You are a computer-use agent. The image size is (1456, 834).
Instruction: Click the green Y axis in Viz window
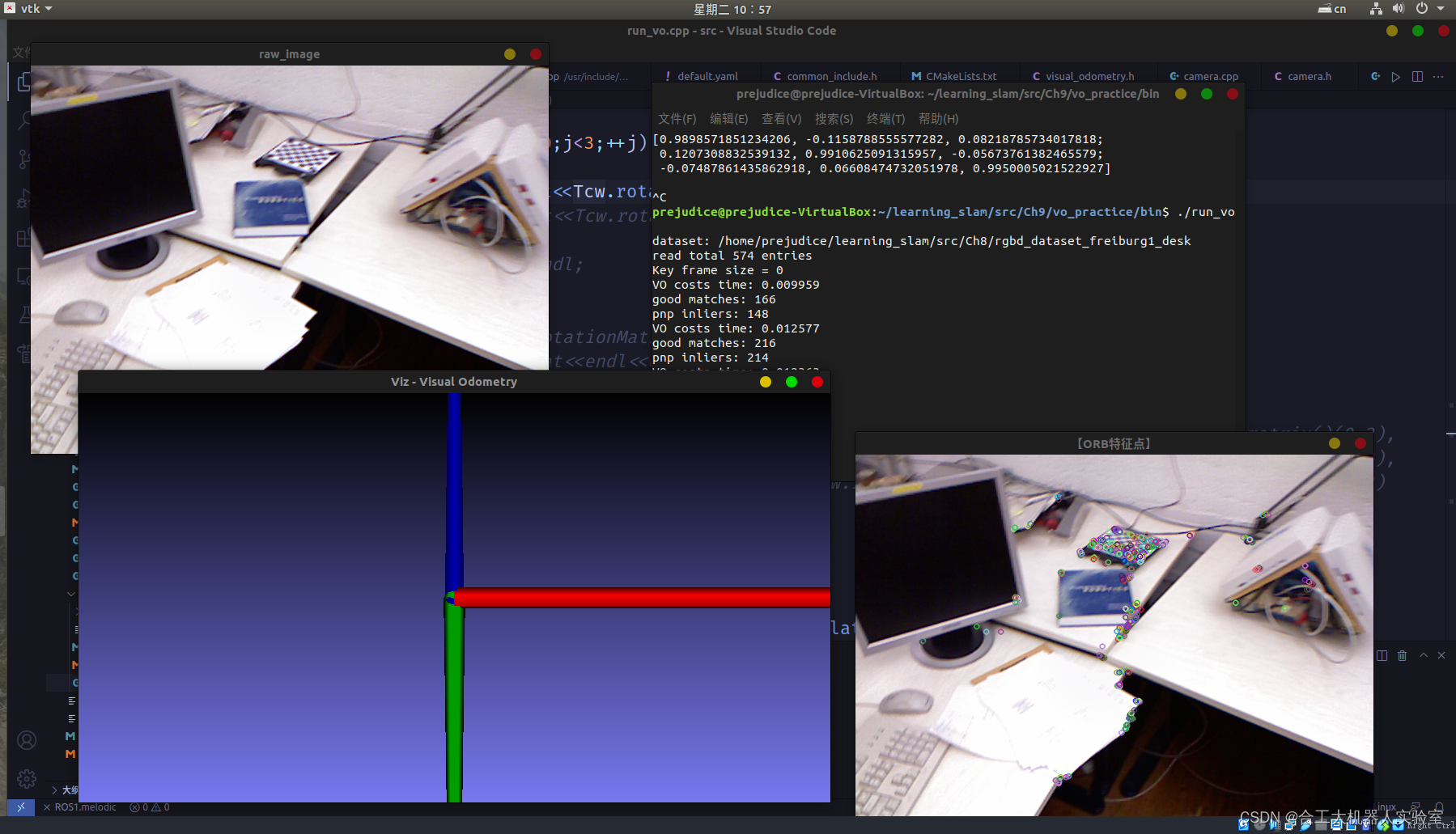tap(455, 704)
